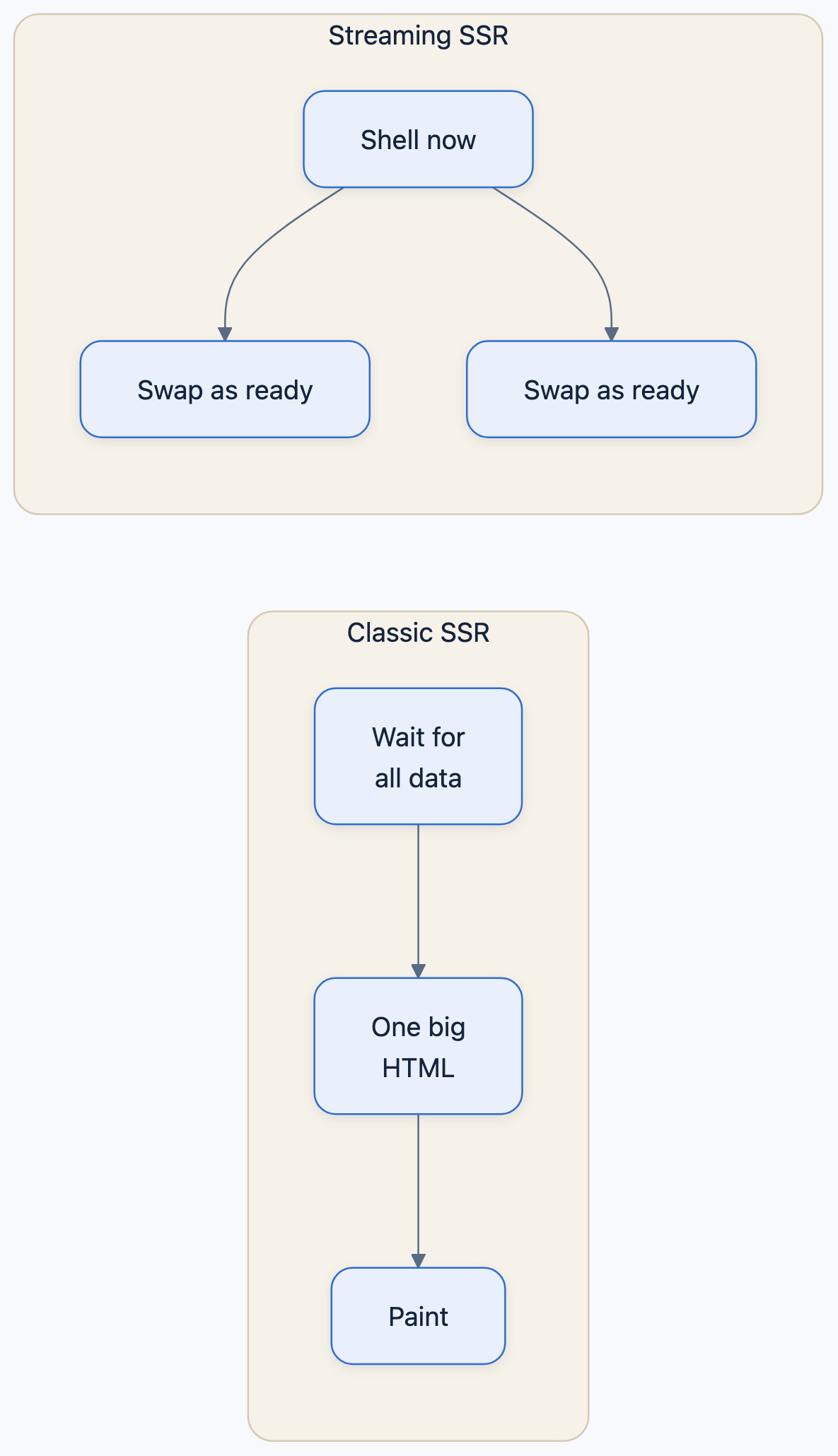Click arrowhead pointing into Paint node
Viewport: 838px width, 1456px height.
coord(418,1261)
